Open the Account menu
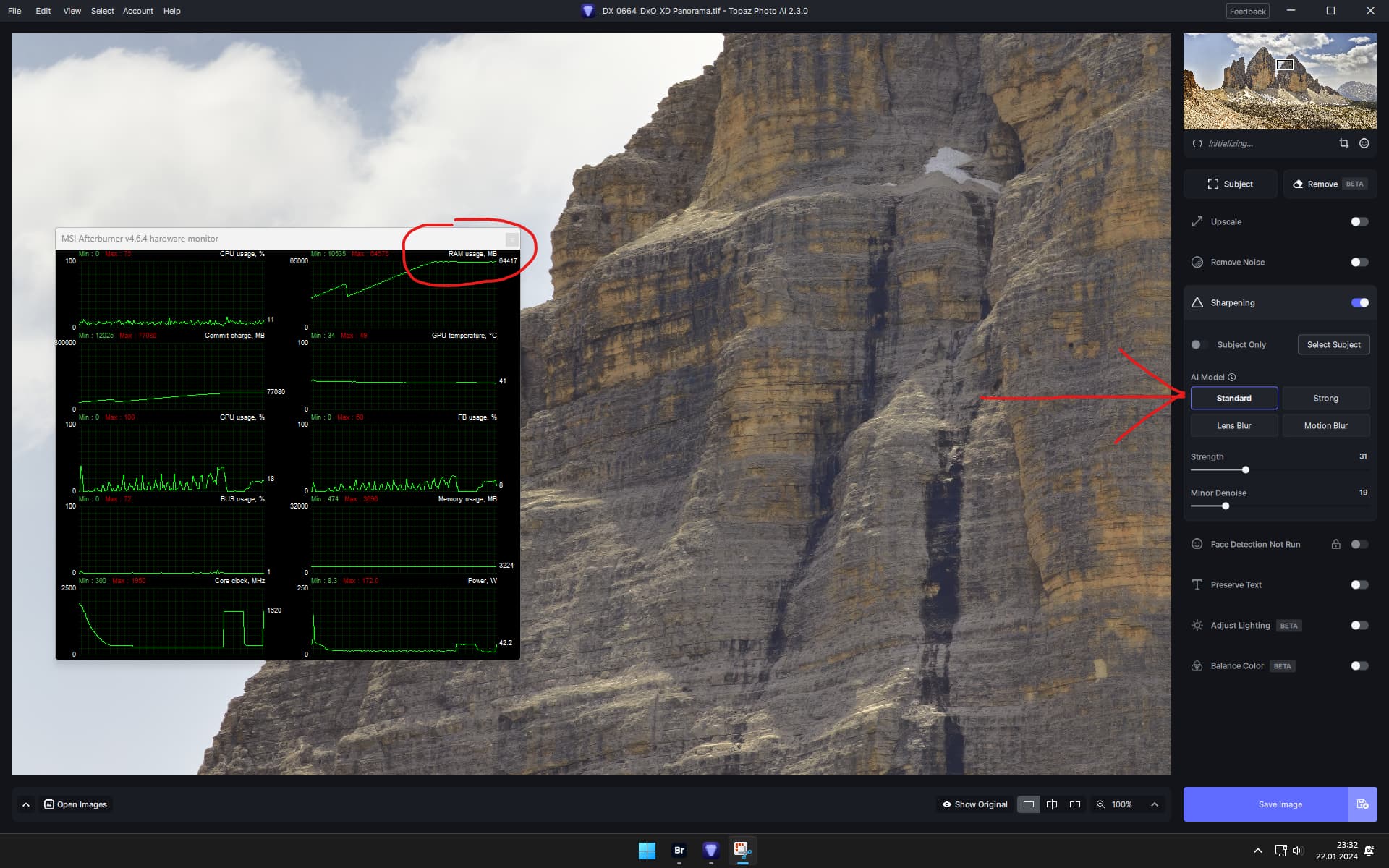 pos(137,11)
